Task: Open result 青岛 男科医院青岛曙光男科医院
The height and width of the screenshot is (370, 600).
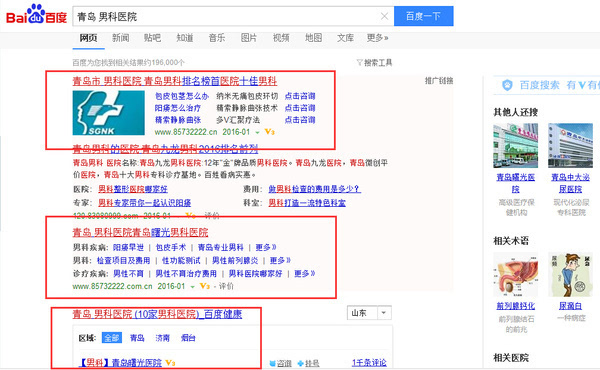Action: pyautogui.click(x=140, y=232)
